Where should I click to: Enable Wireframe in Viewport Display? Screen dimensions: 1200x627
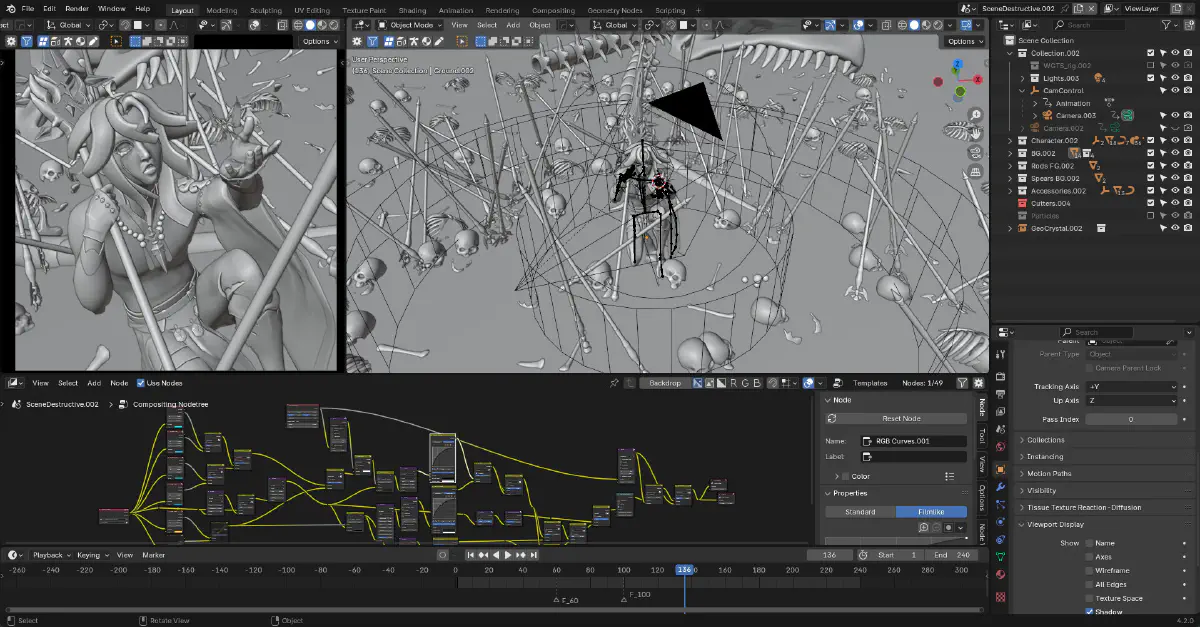(x=1089, y=571)
